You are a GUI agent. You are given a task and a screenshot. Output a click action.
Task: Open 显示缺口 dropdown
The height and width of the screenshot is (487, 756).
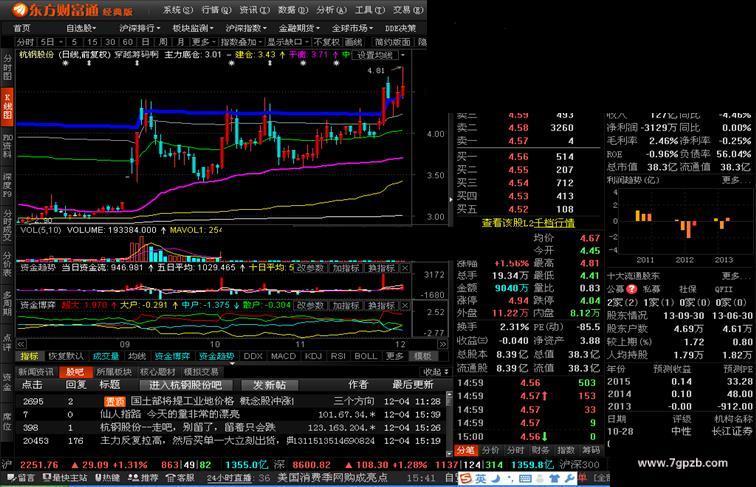coord(288,42)
